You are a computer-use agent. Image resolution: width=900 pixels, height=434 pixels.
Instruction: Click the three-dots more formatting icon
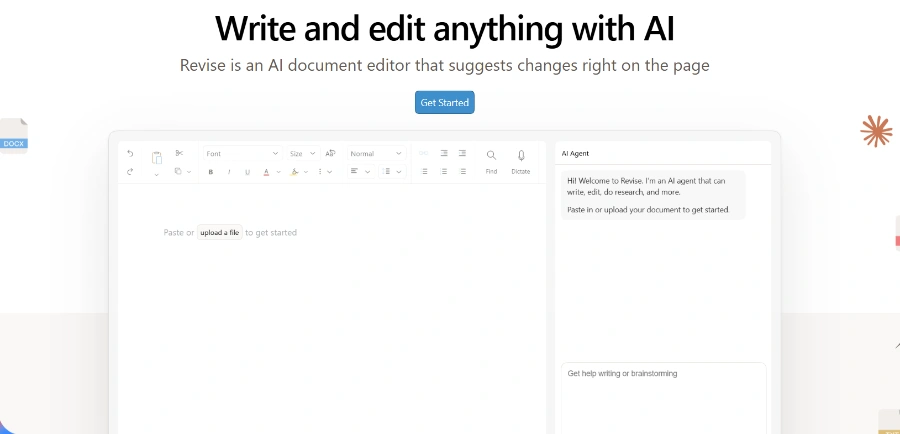point(320,172)
